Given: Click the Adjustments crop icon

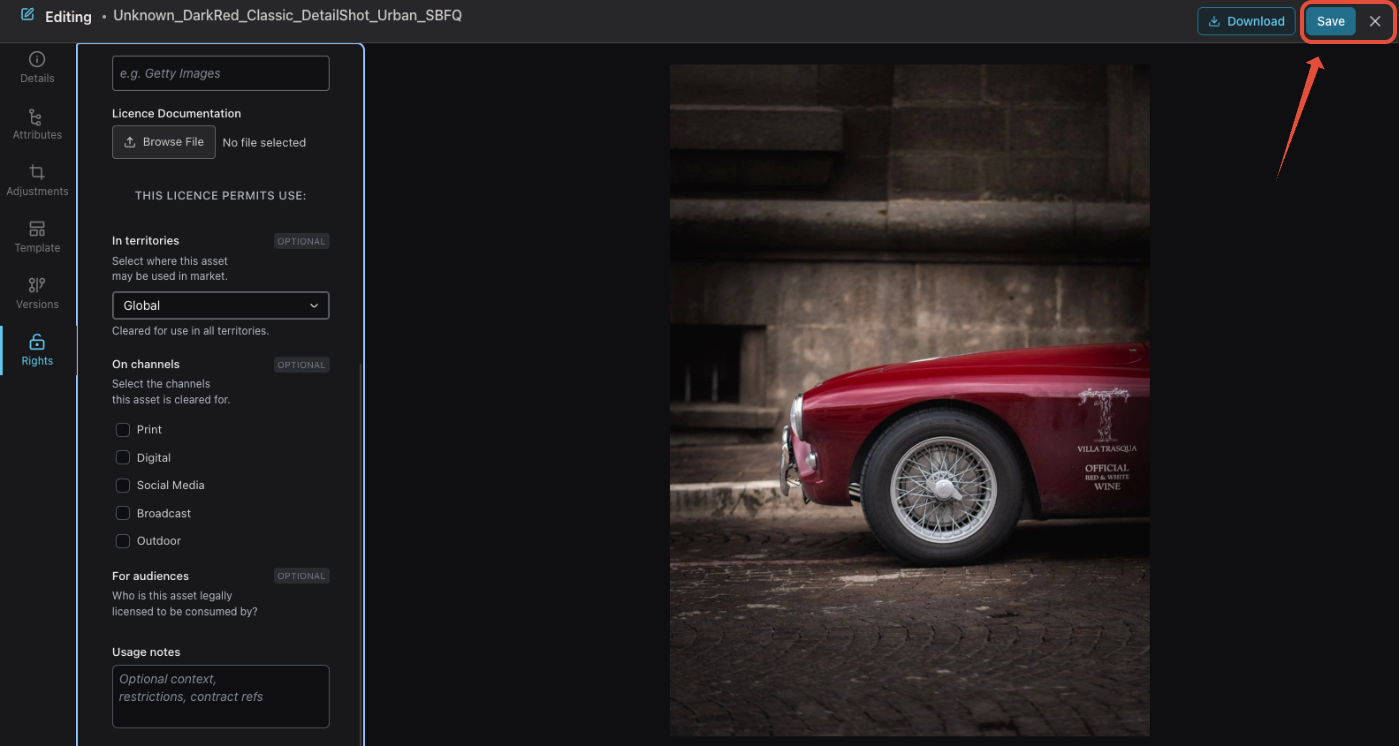Looking at the screenshot, I should pyautogui.click(x=37, y=172).
